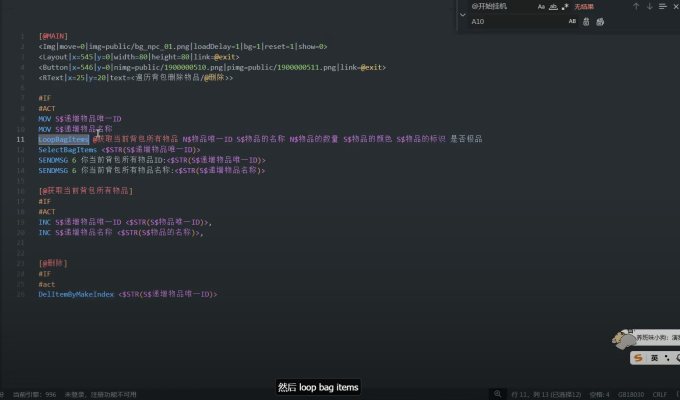Go to previous match arrow

[x=636, y=6]
